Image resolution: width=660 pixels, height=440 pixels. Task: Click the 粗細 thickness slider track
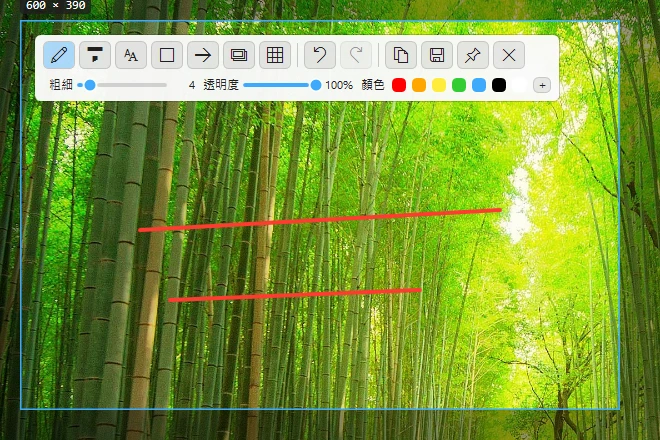coord(122,85)
